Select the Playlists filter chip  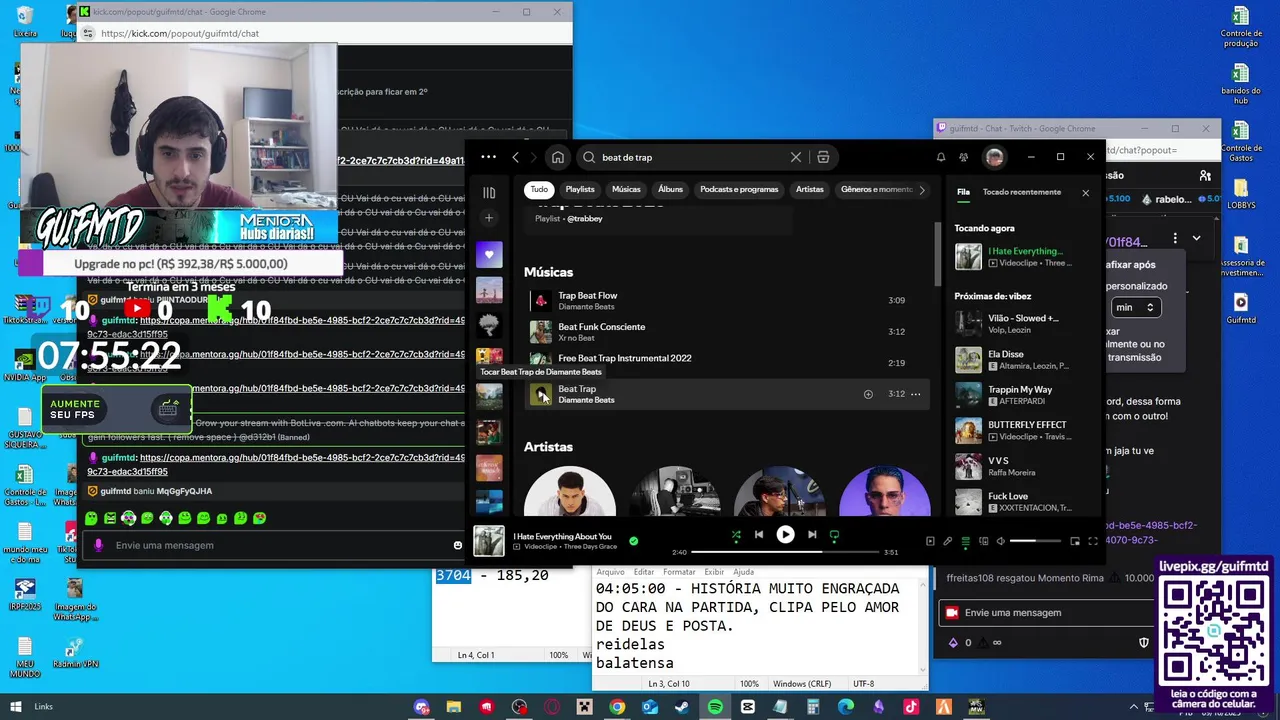(580, 189)
